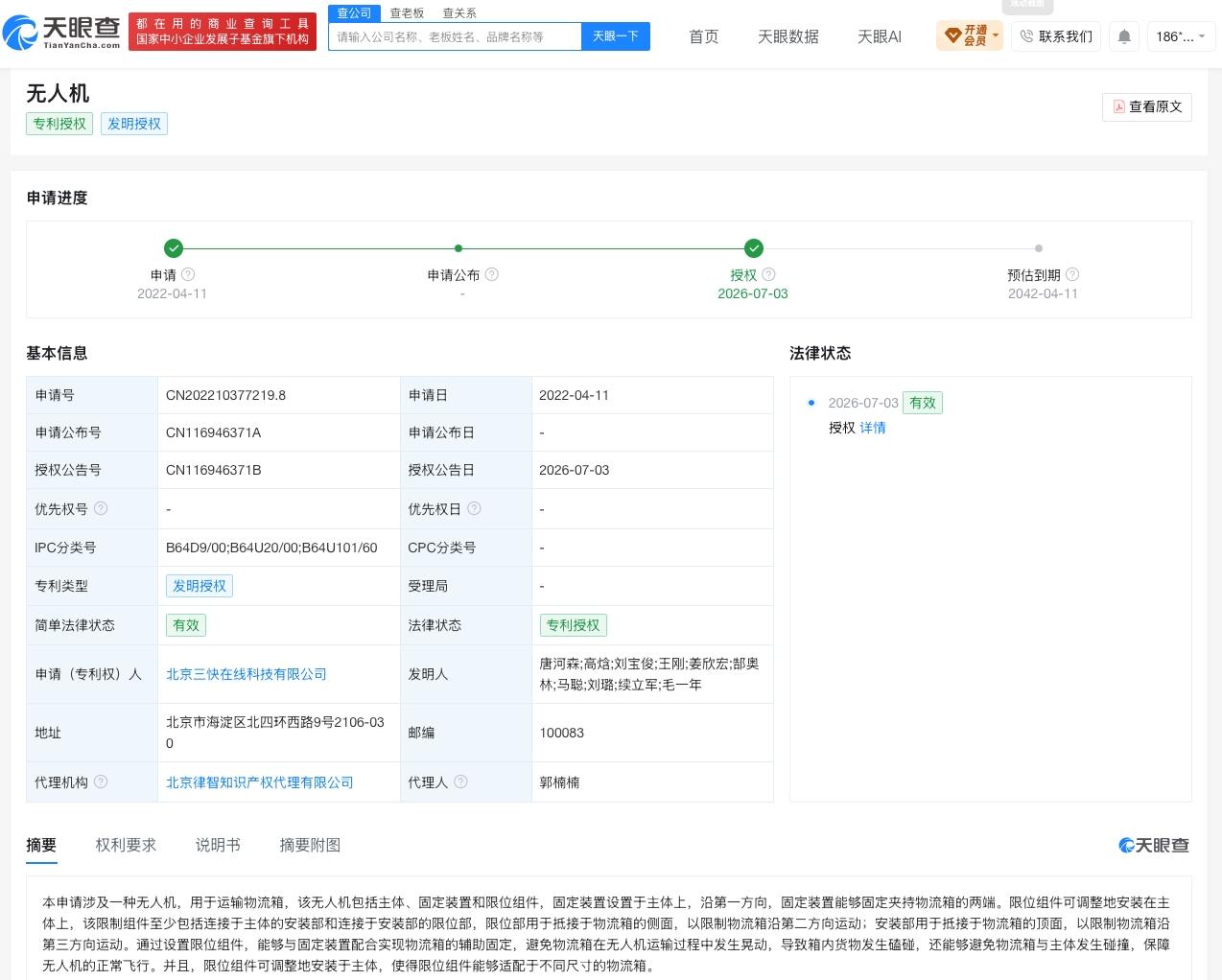This screenshot has width=1222, height=980.
Task: Click the notification bell icon
Action: click(1124, 36)
